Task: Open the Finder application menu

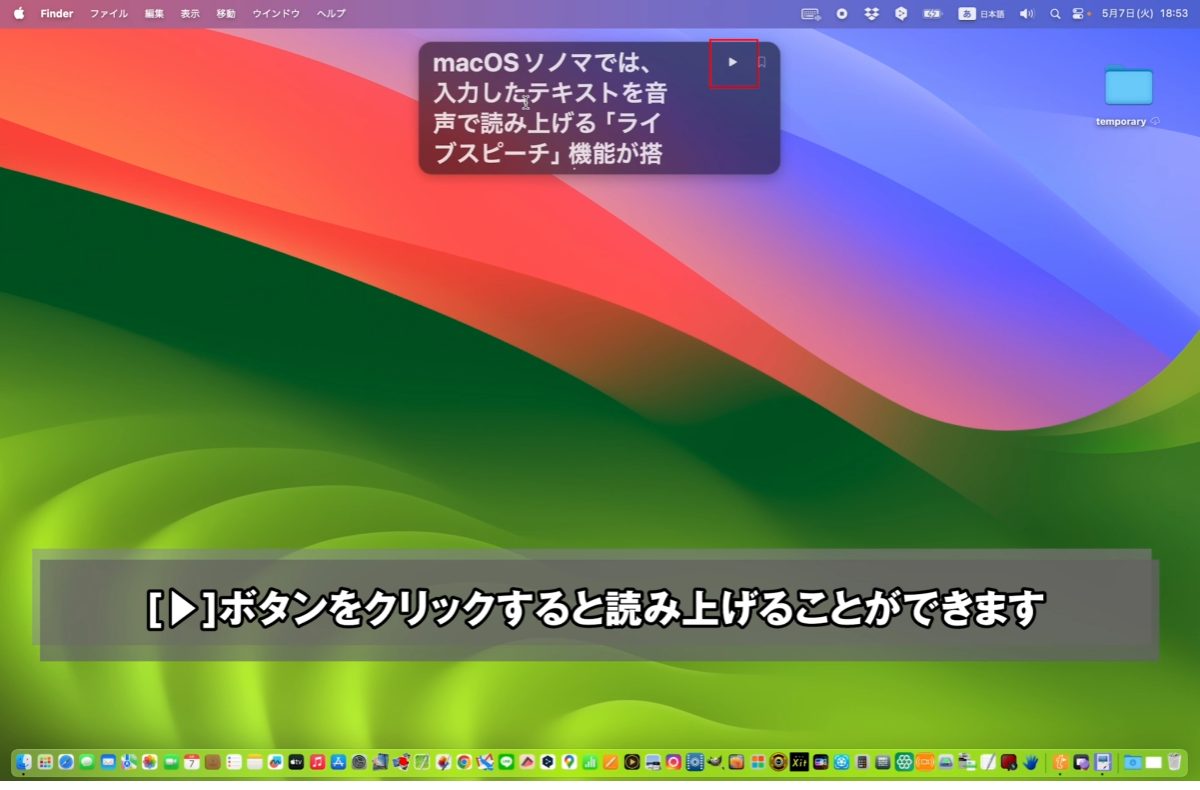Action: click(x=57, y=14)
